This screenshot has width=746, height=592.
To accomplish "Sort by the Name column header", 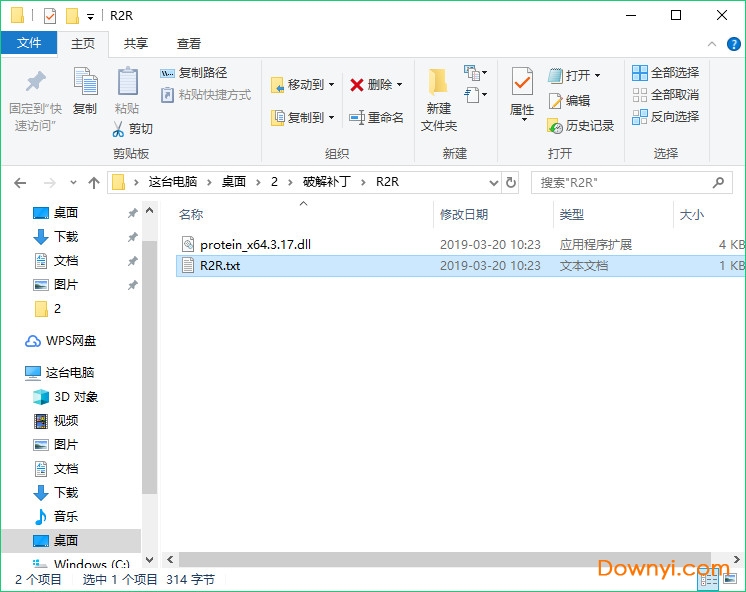I will 191,215.
